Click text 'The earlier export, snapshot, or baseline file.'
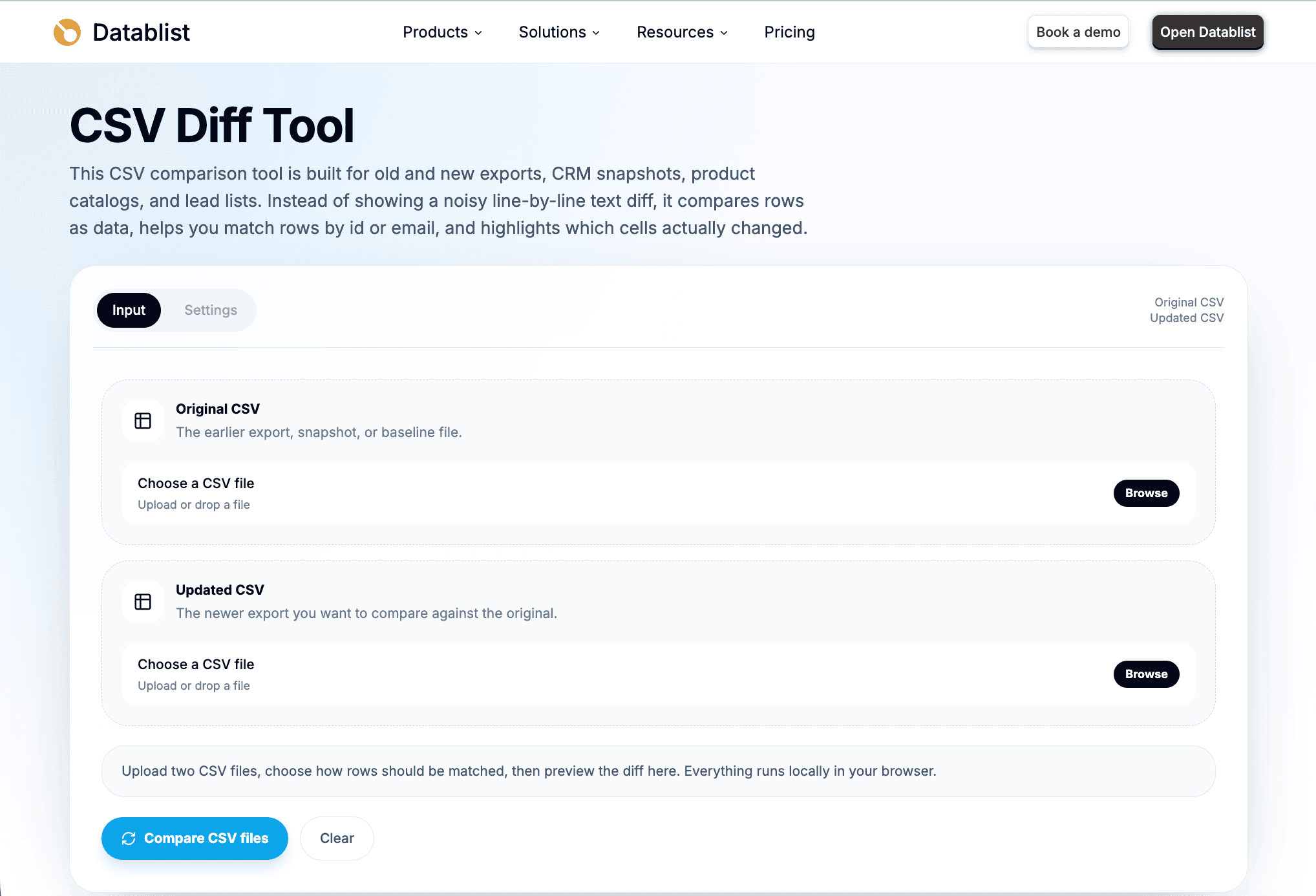The height and width of the screenshot is (896, 1316). [319, 432]
